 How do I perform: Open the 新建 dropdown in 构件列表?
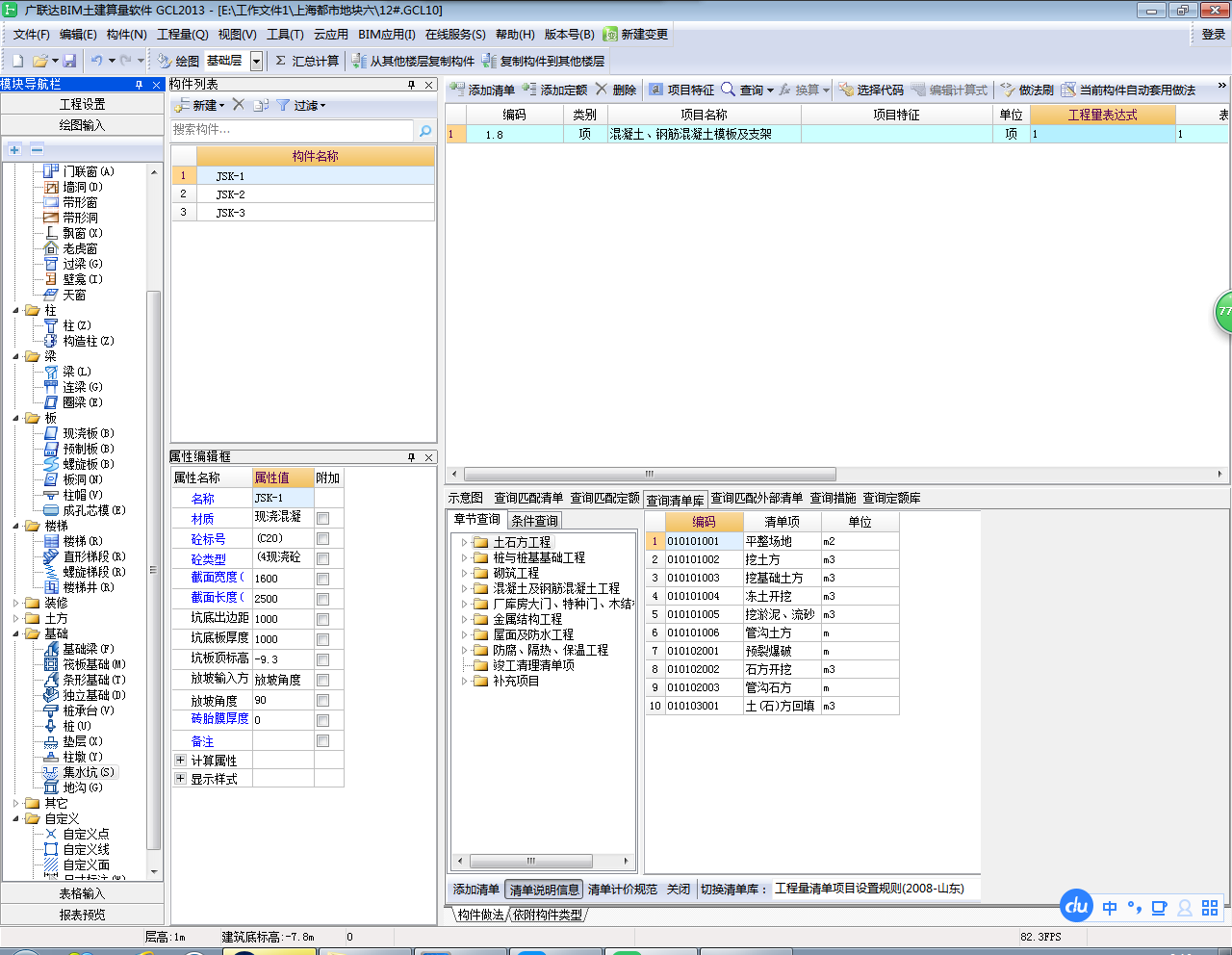pos(222,106)
